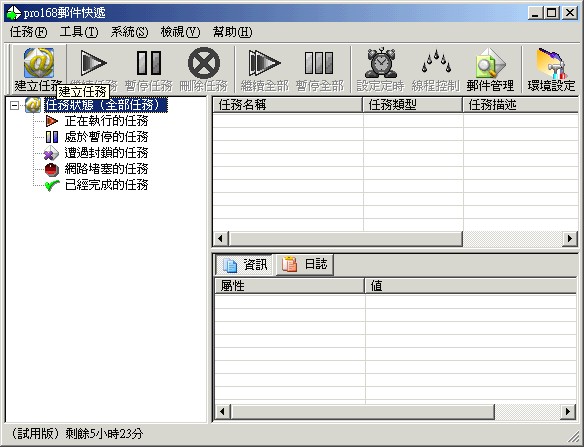This screenshot has width=584, height=447.
Task: Select 已經完成的任務 in the tree
Action: coord(106,185)
